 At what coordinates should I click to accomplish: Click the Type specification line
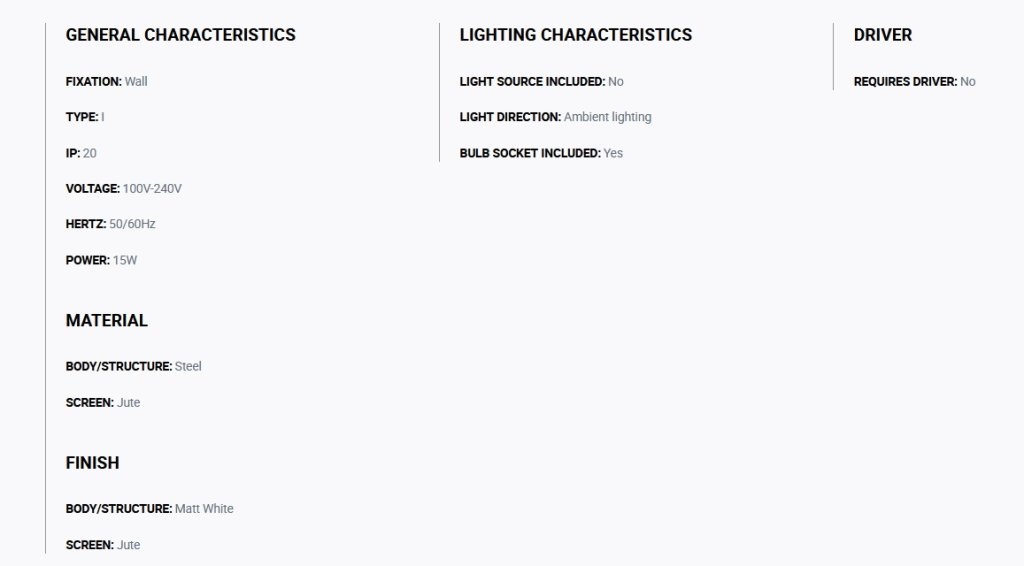click(x=85, y=117)
